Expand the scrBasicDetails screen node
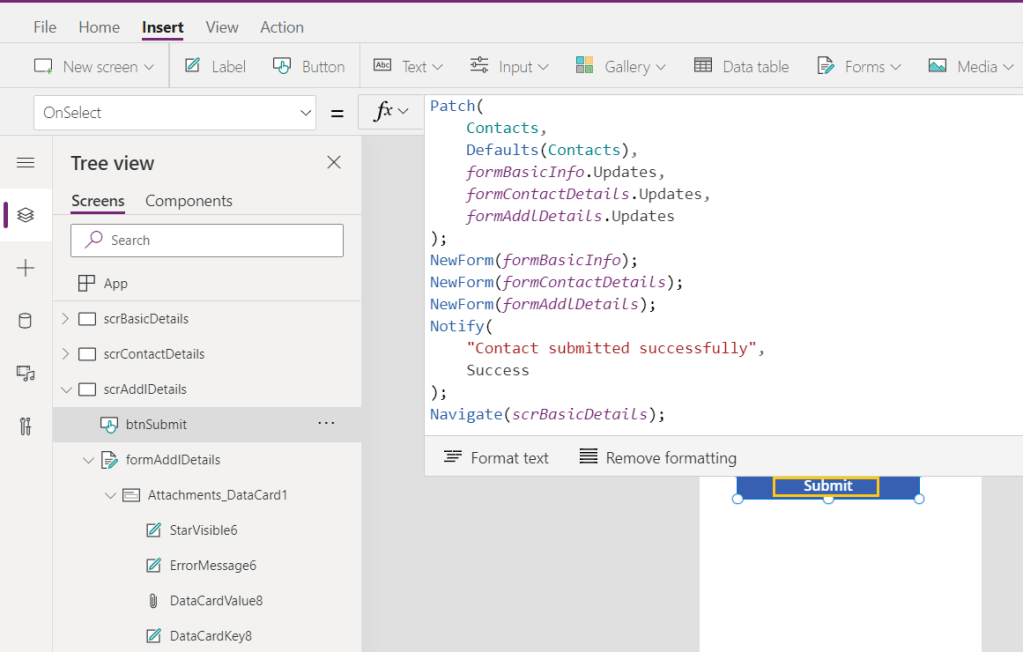Image resolution: width=1023 pixels, height=652 pixels. (66, 319)
